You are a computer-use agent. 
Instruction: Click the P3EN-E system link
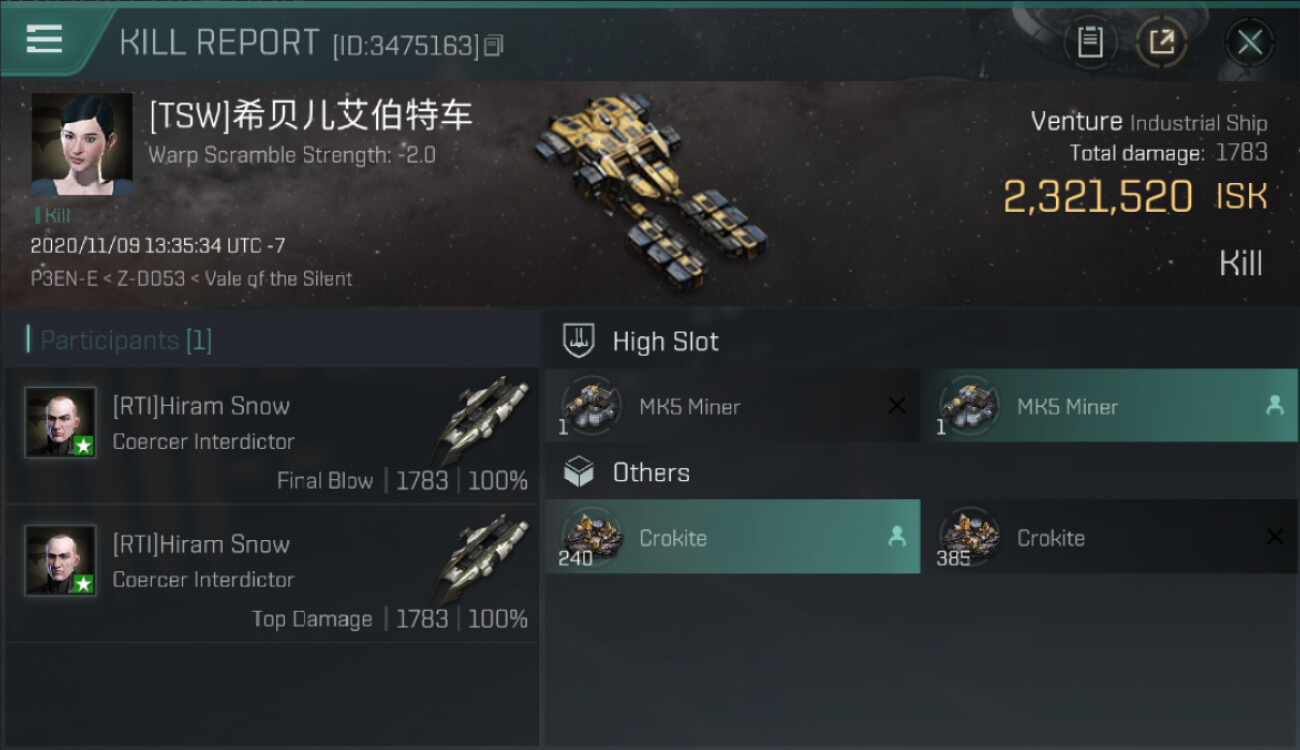point(64,279)
